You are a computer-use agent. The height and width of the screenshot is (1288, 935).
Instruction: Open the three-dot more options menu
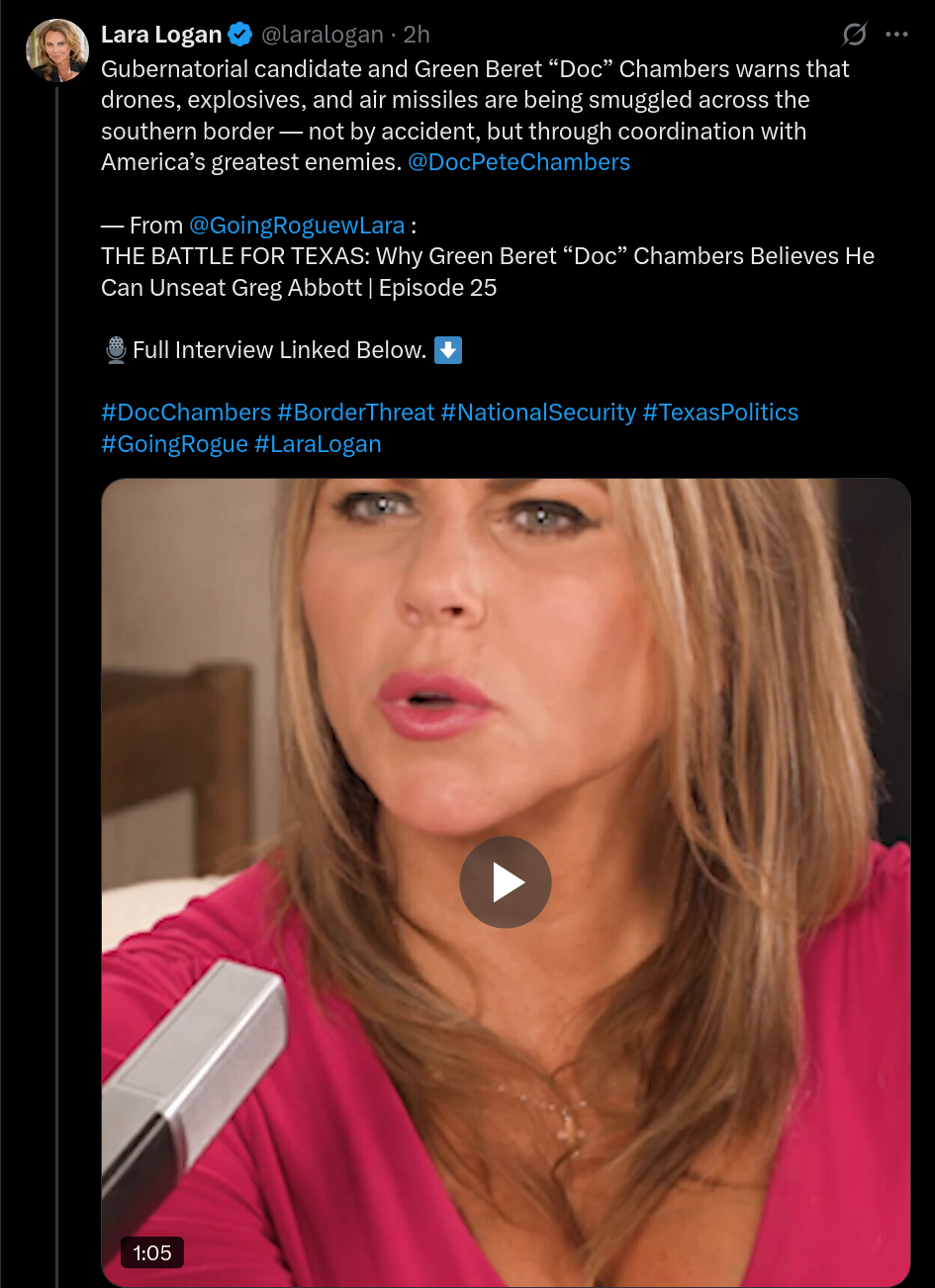pos(896,35)
